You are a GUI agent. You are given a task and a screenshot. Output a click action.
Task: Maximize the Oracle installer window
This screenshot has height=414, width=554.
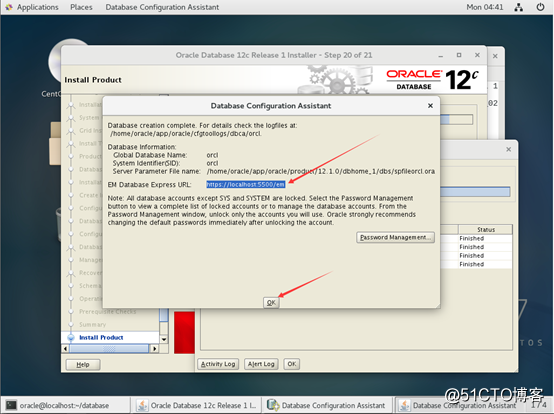click(x=459, y=55)
